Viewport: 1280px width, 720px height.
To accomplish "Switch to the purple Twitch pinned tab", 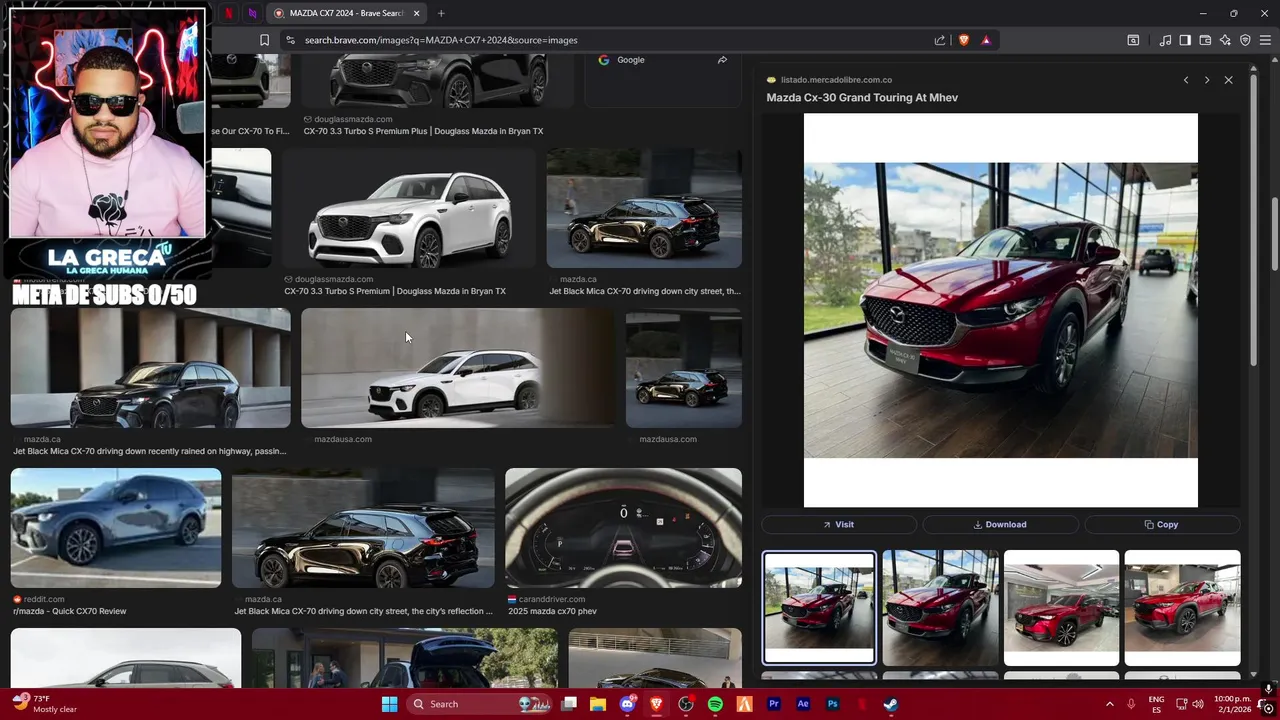I will click(x=252, y=13).
